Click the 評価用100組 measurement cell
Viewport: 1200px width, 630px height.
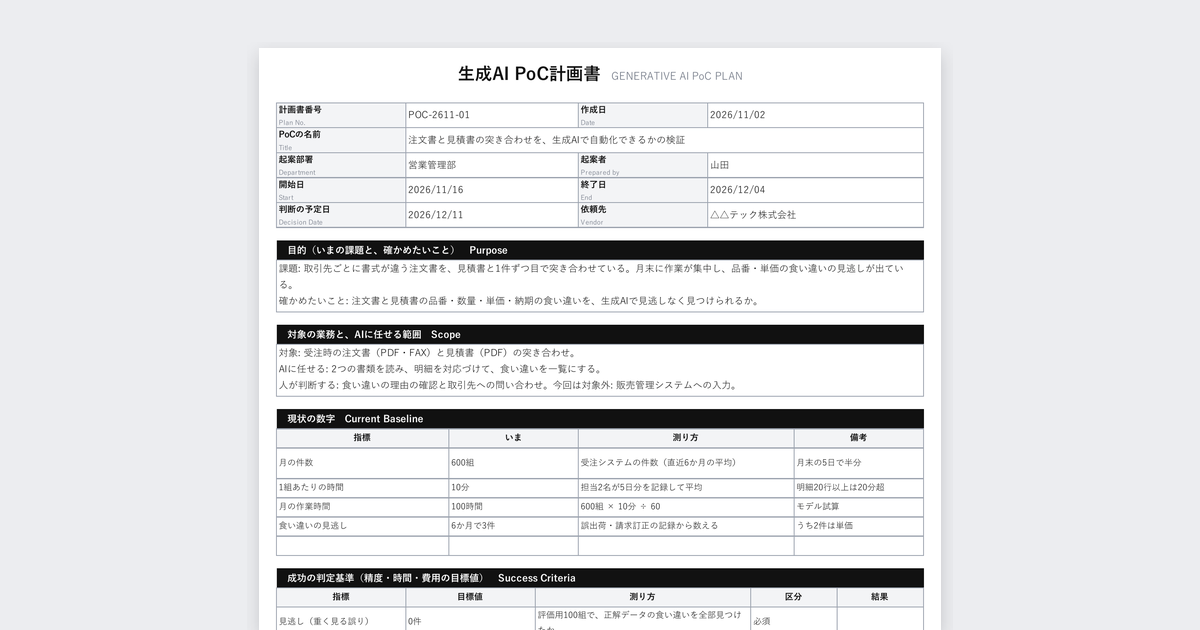643,619
